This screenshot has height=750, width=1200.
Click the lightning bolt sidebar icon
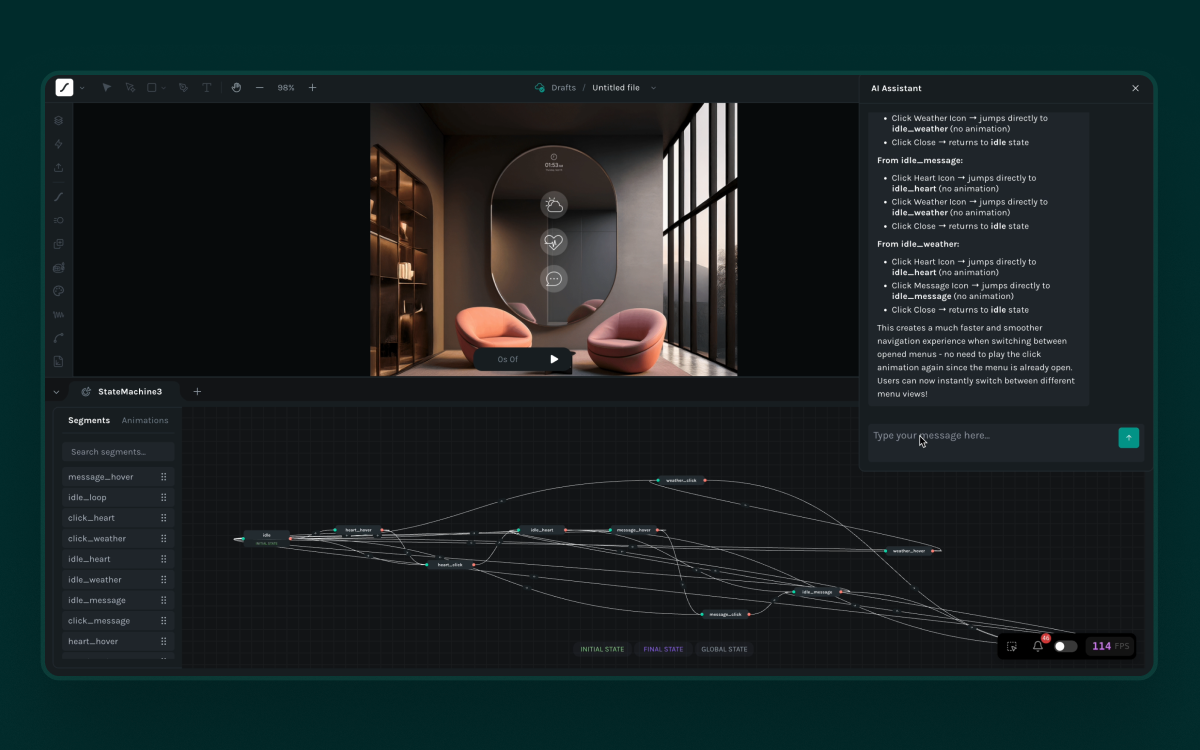[59, 144]
